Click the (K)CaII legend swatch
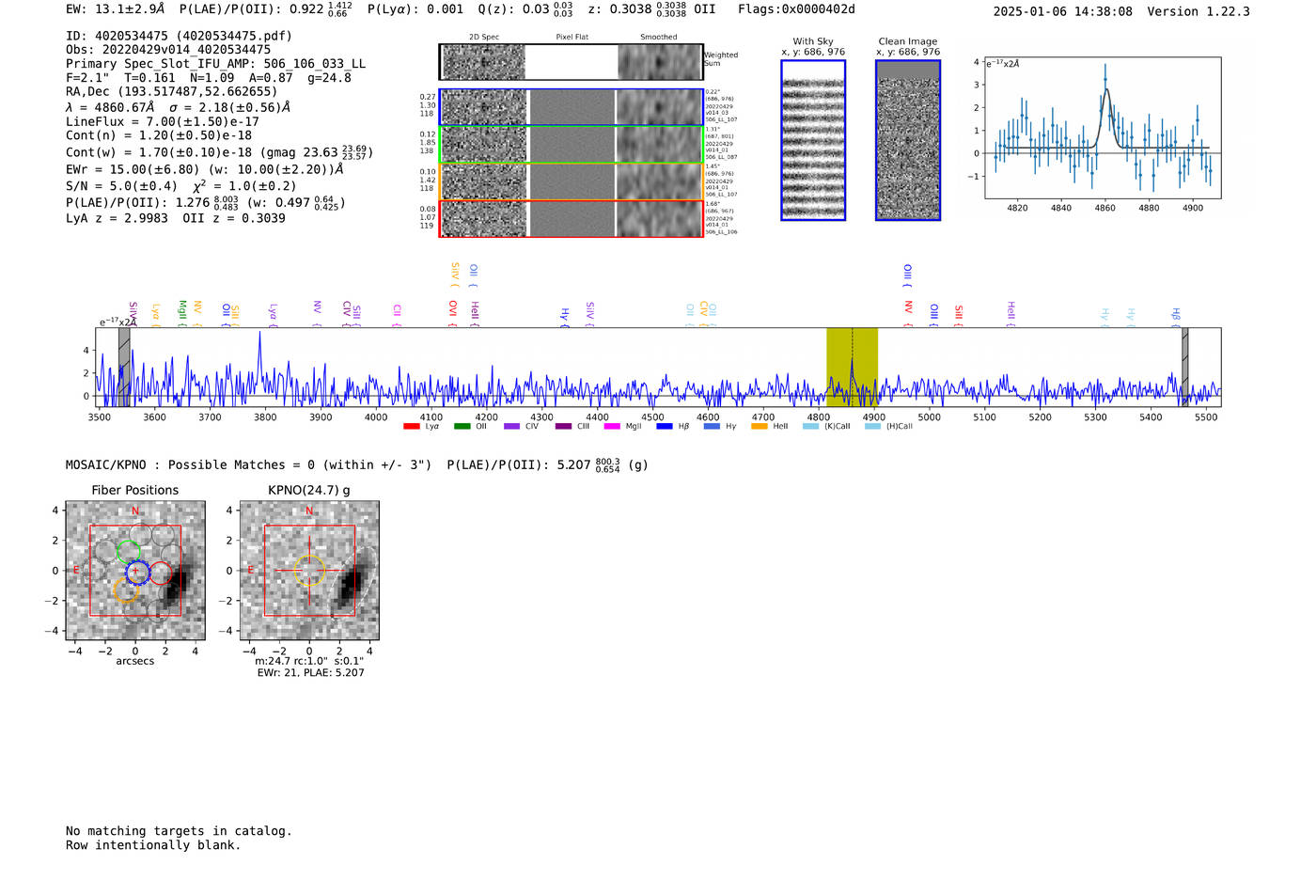The height and width of the screenshot is (896, 1316). 811,427
